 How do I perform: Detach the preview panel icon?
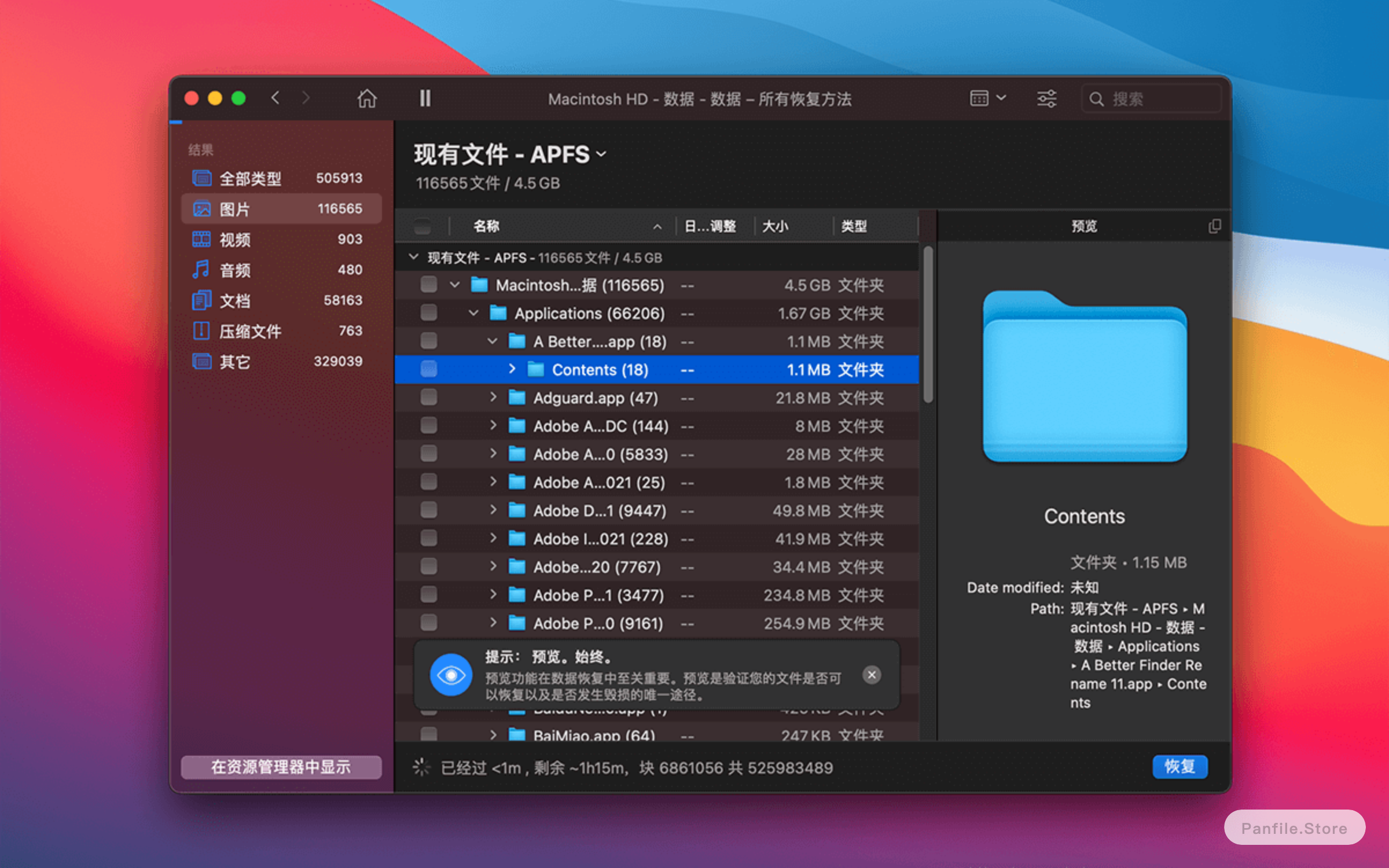point(1215,226)
